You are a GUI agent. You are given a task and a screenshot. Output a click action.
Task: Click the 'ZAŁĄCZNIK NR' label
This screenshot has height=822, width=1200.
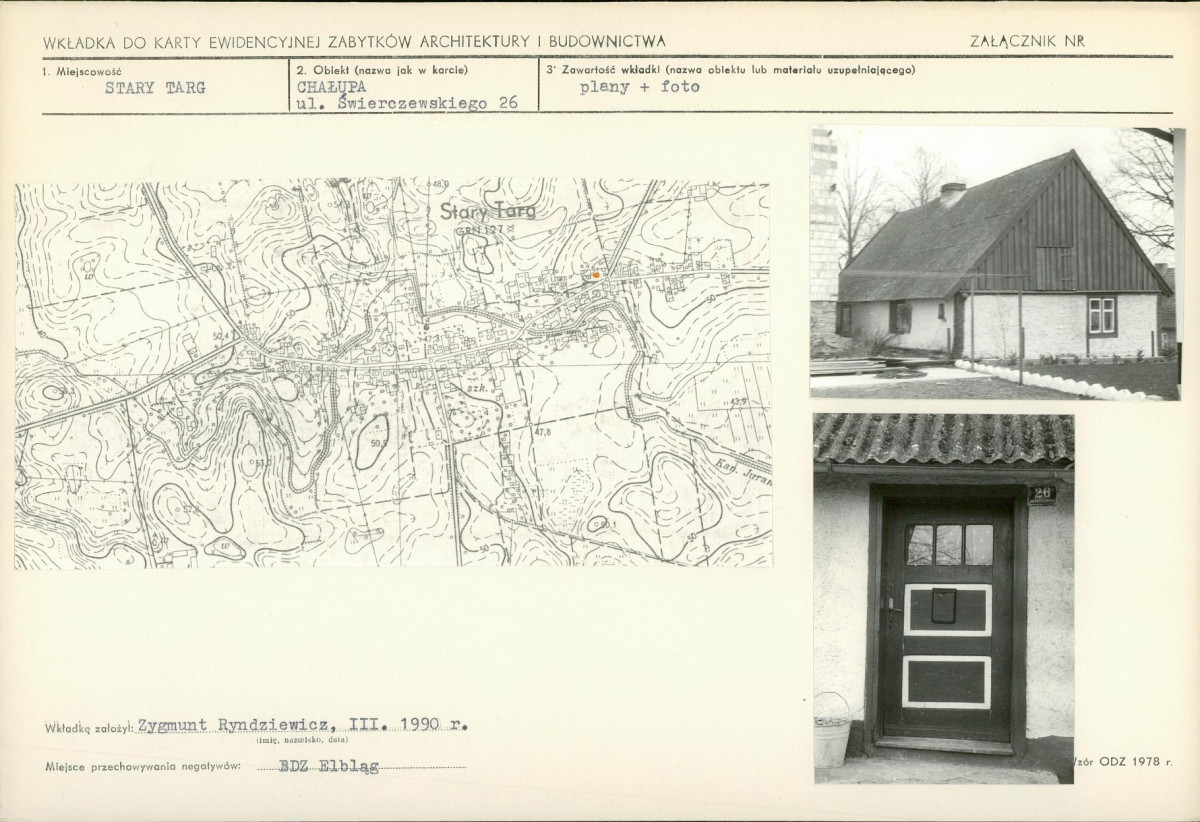point(1027,42)
